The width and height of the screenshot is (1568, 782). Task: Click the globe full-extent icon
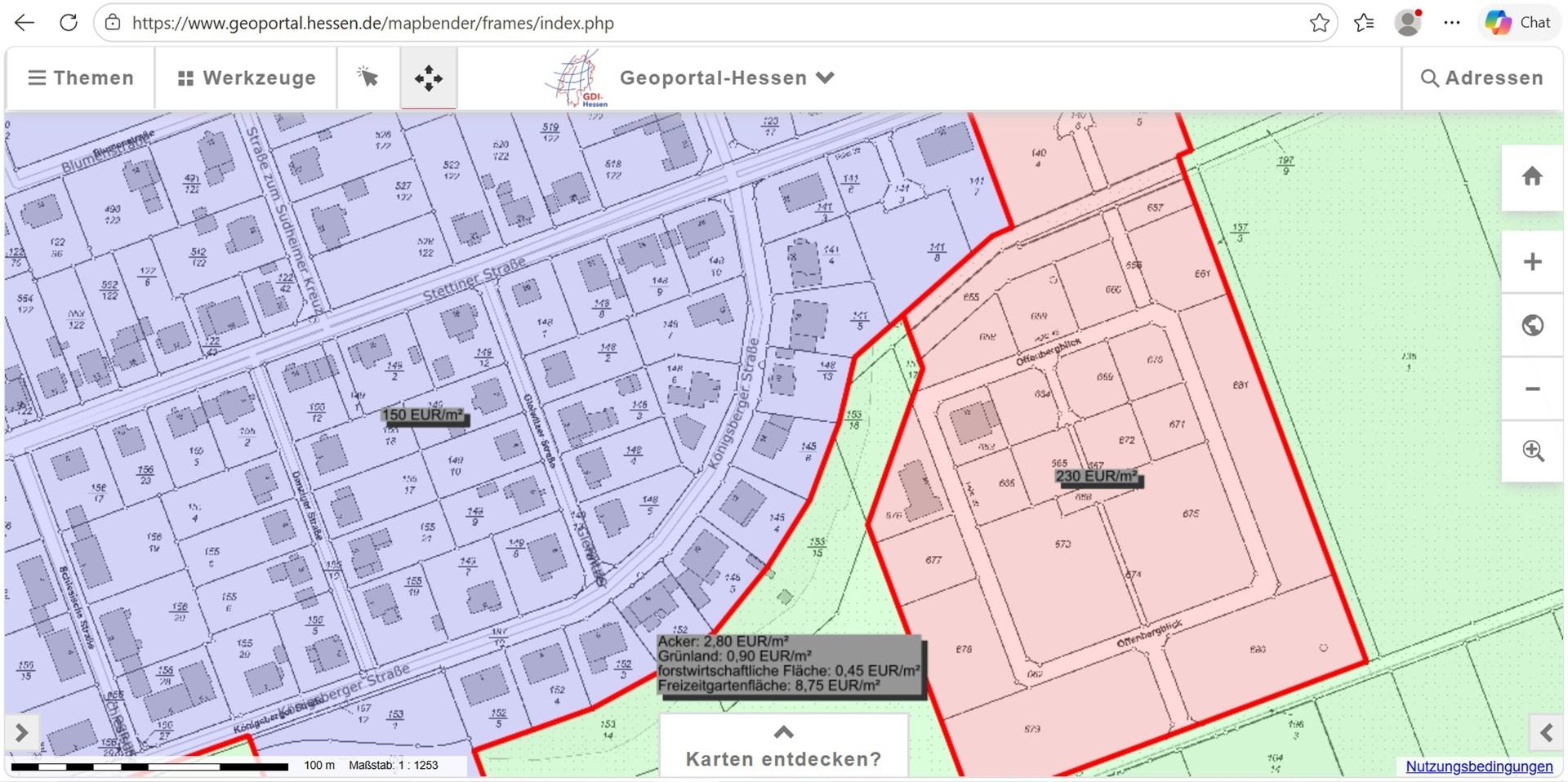tap(1532, 326)
